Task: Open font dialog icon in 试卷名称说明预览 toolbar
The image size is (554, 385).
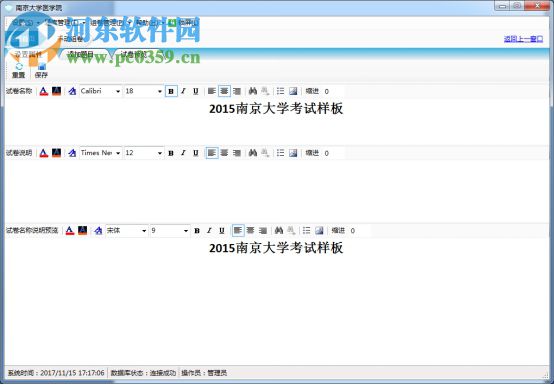Action: point(98,231)
